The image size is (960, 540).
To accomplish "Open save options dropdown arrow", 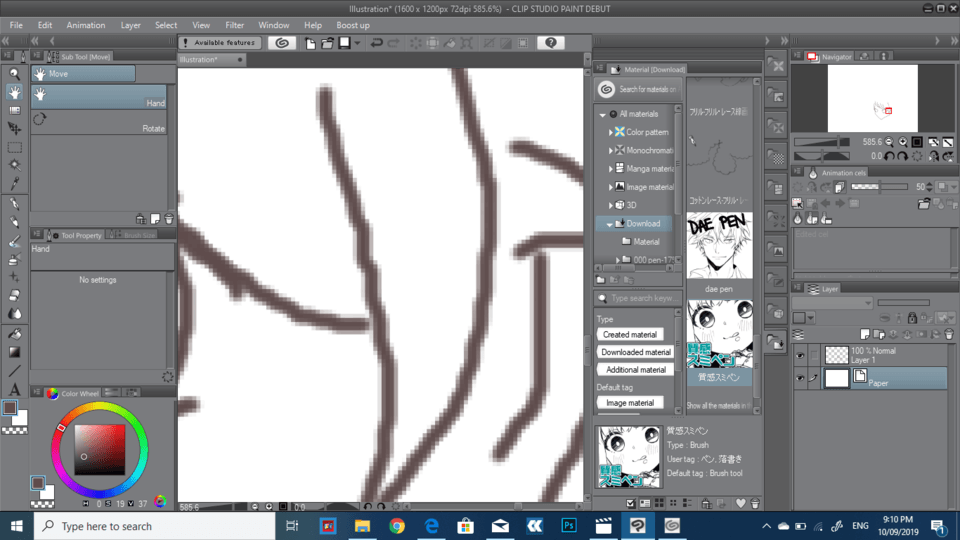I will point(358,43).
